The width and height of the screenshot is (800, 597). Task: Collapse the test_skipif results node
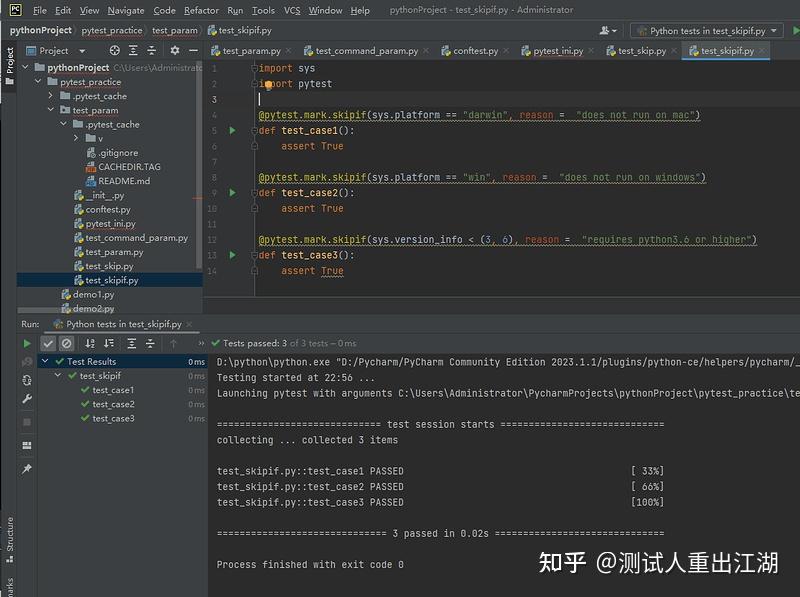click(58, 375)
